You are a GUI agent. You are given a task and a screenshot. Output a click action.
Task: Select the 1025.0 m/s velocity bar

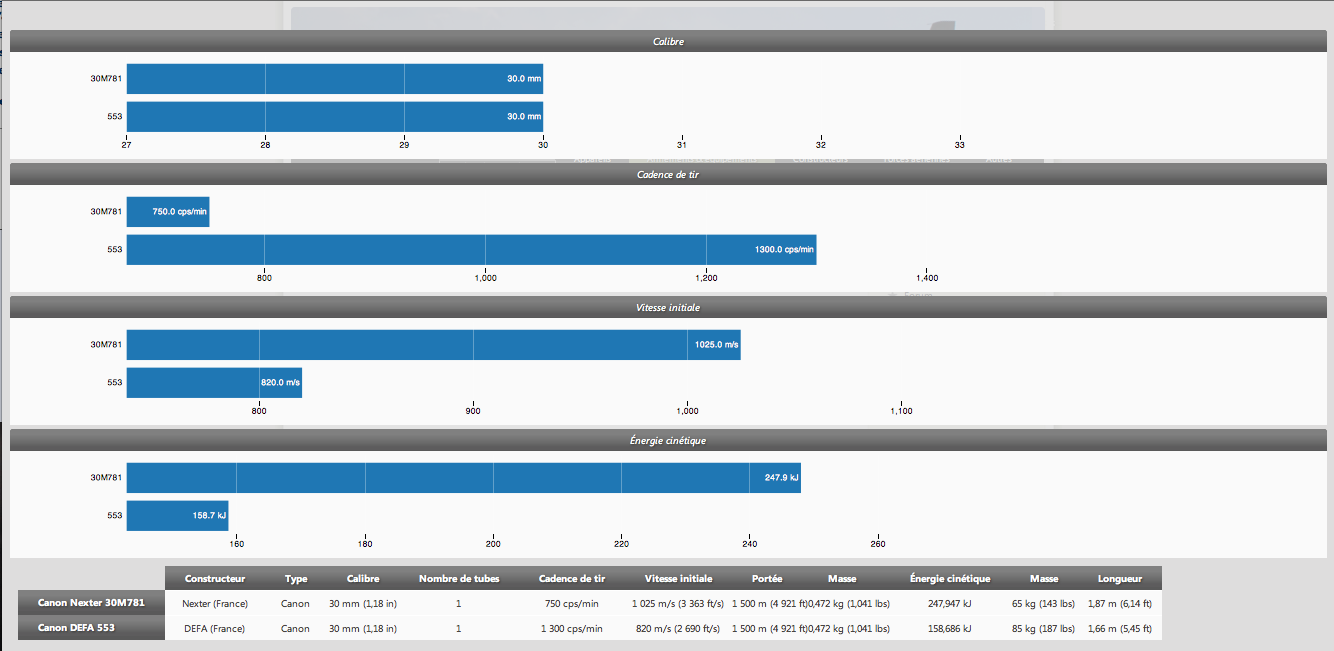click(433, 345)
